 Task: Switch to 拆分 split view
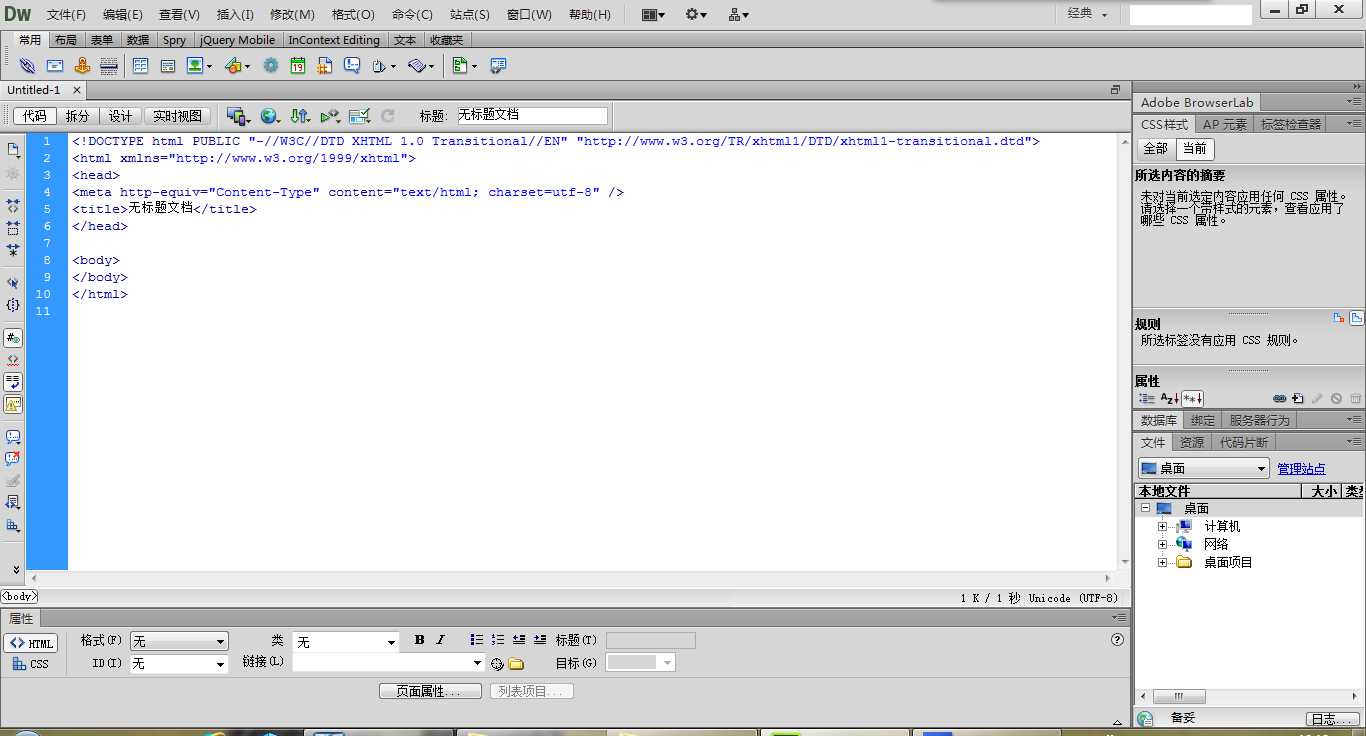point(77,116)
